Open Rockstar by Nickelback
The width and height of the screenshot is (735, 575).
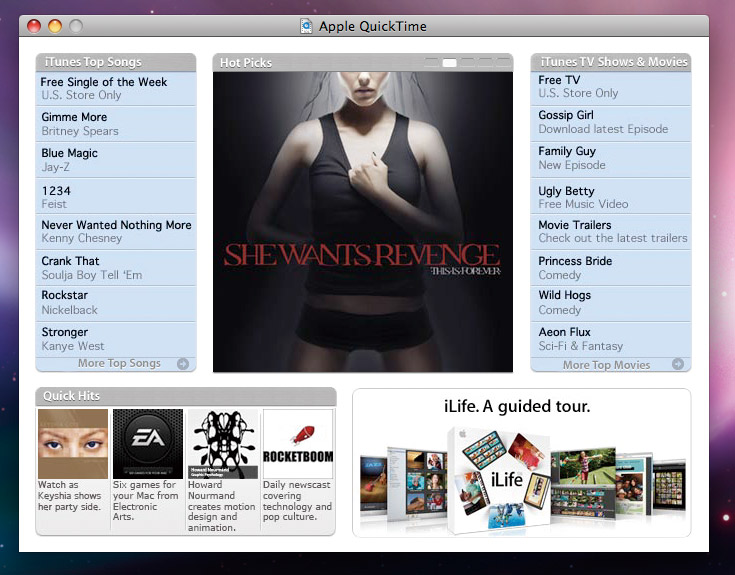[x=116, y=304]
